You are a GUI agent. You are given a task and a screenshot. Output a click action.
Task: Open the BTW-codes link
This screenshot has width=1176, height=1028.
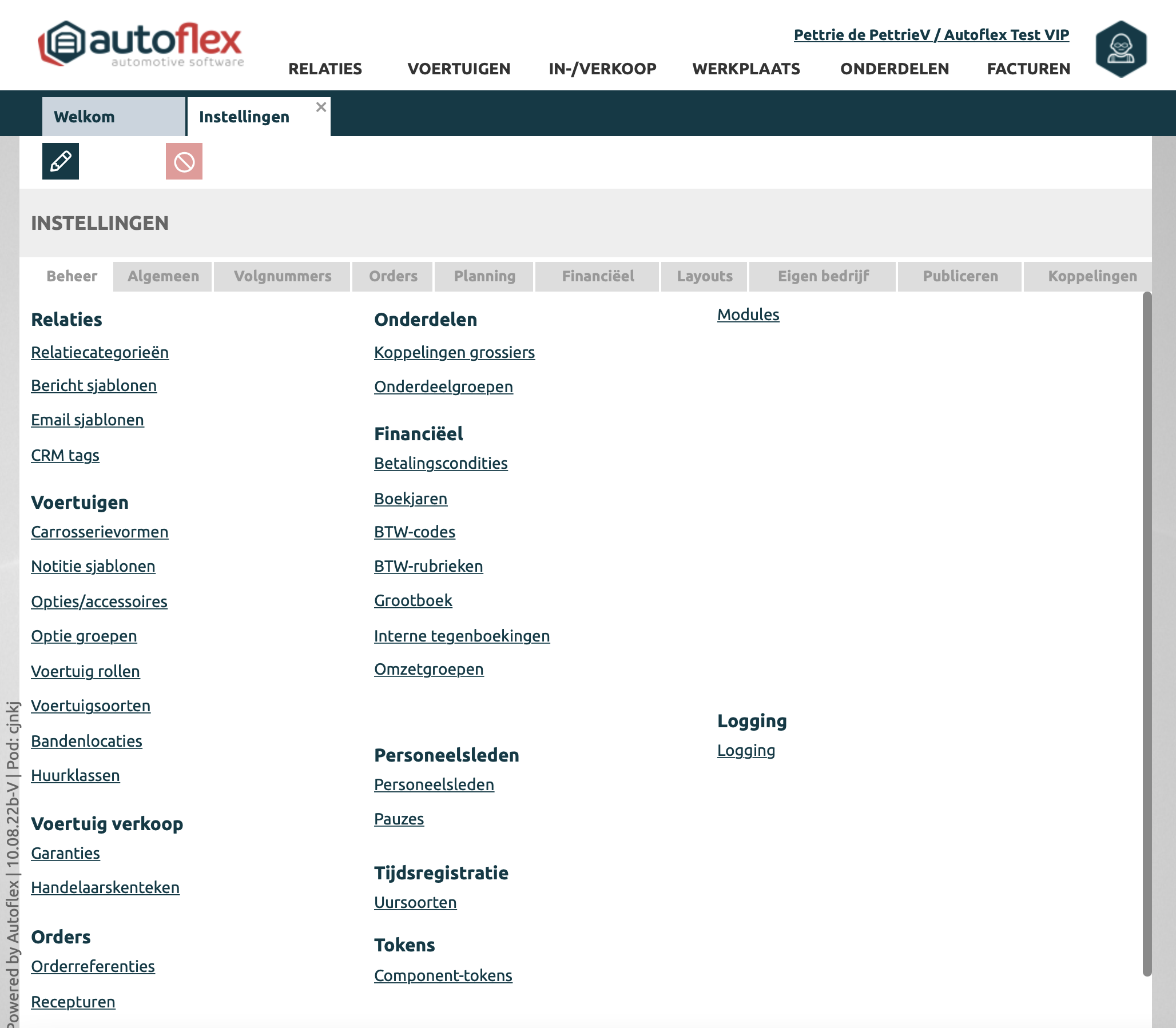pyautogui.click(x=414, y=532)
